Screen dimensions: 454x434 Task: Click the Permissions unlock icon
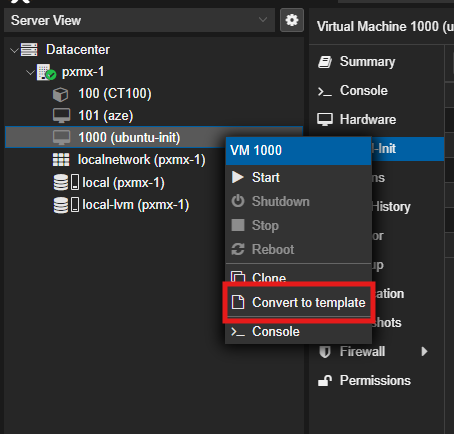click(x=325, y=380)
